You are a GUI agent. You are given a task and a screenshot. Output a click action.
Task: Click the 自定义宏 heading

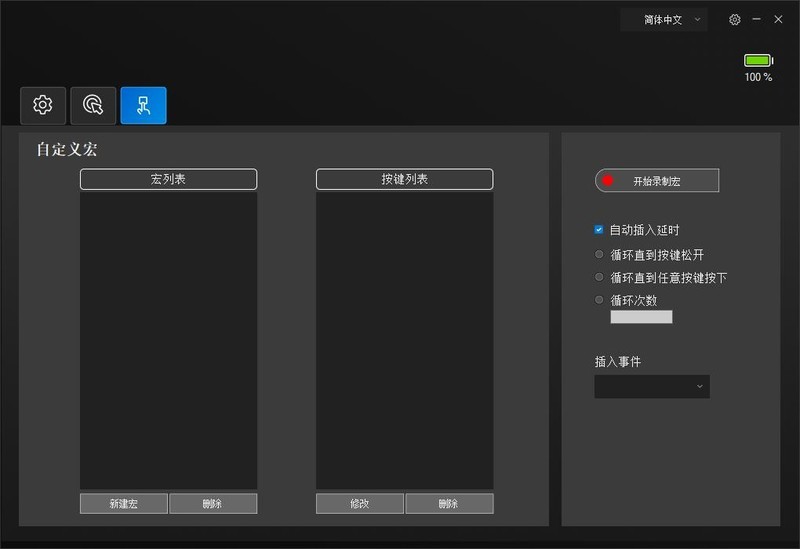67,149
